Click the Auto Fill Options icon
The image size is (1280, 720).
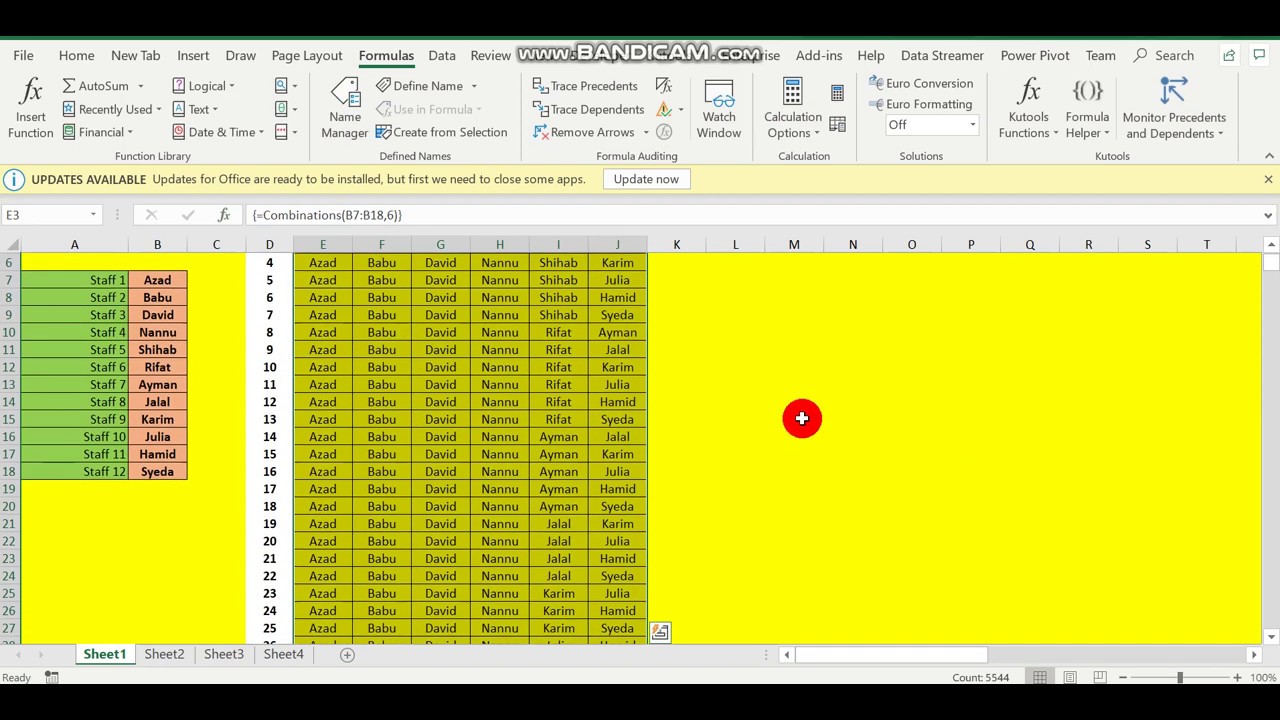660,632
